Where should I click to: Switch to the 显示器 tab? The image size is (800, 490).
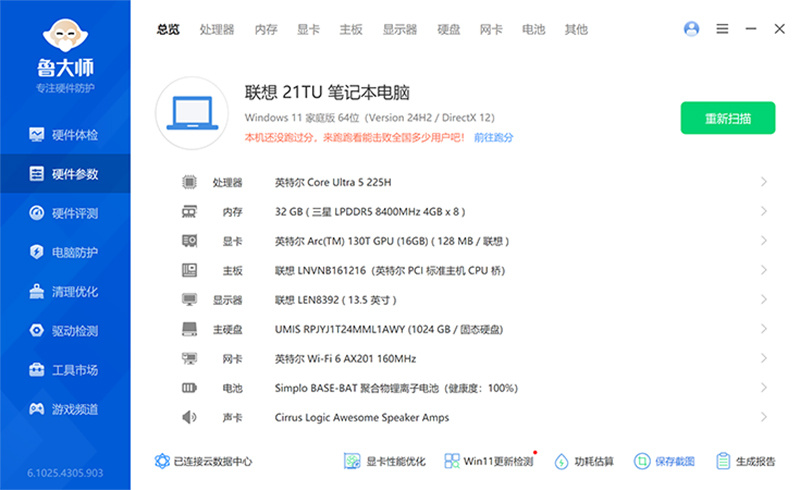pos(400,30)
